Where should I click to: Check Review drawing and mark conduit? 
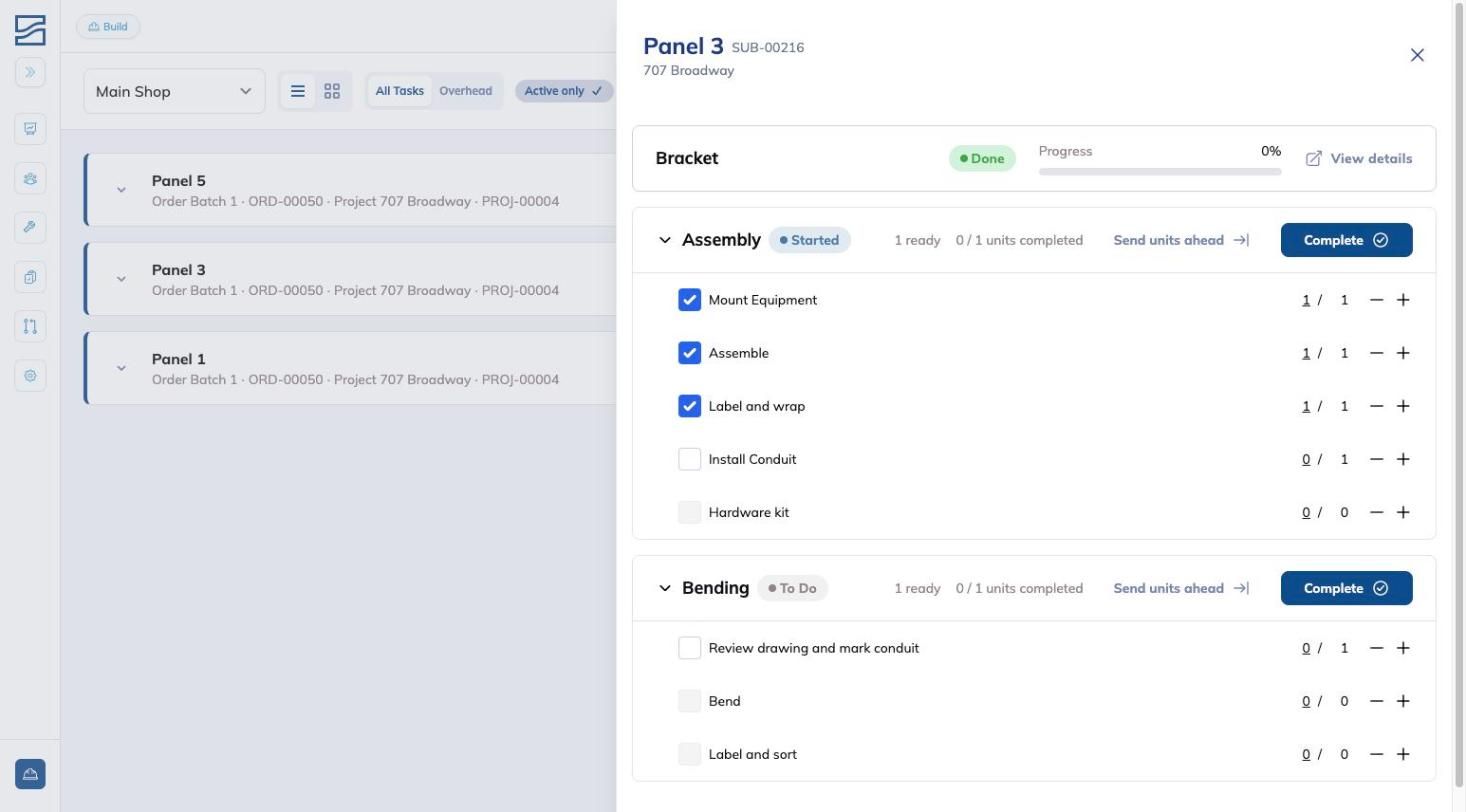tap(689, 648)
